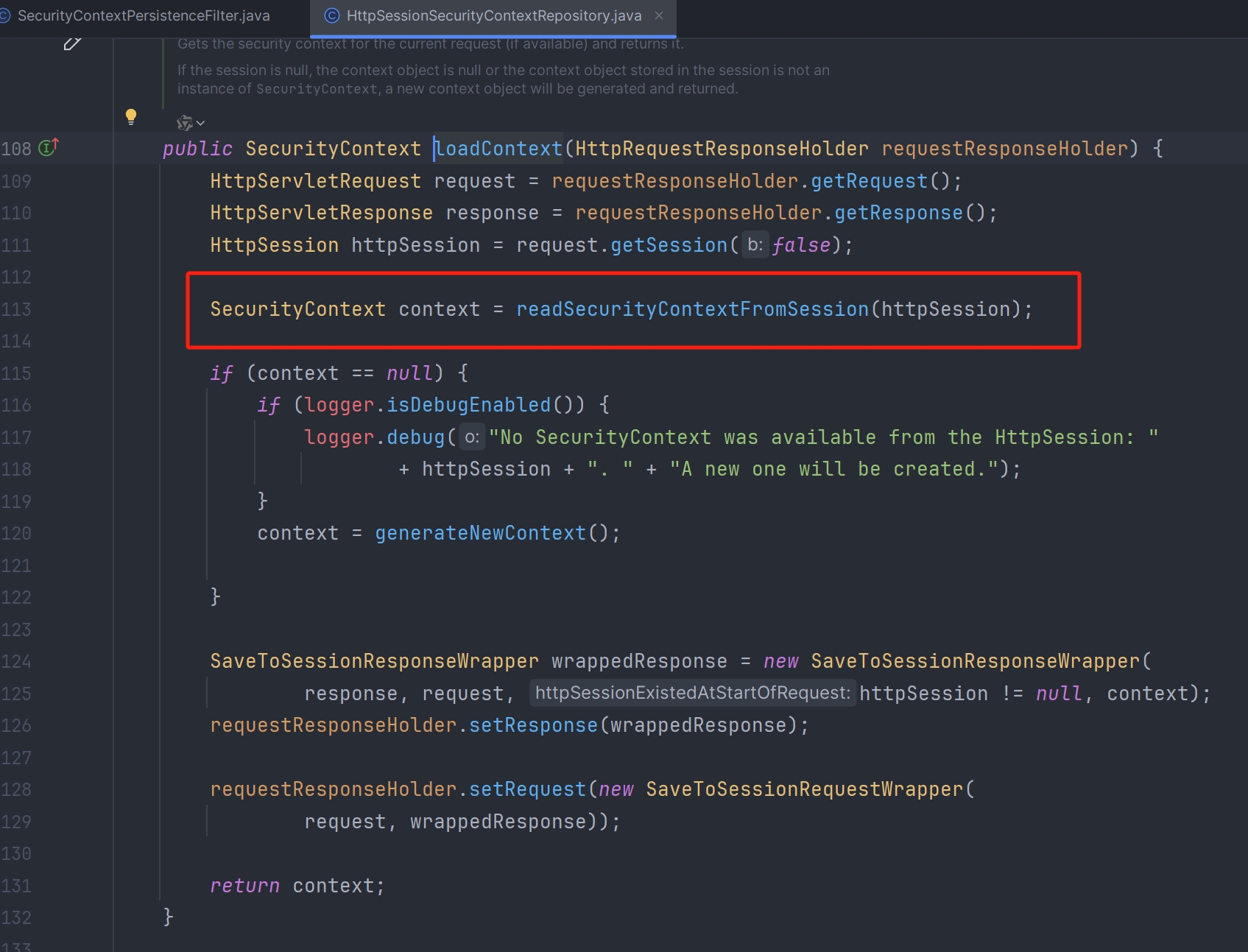Select the HttpSessionSecurityContextRepository.java tab
The height and width of the screenshot is (952, 1248).
coord(493,15)
